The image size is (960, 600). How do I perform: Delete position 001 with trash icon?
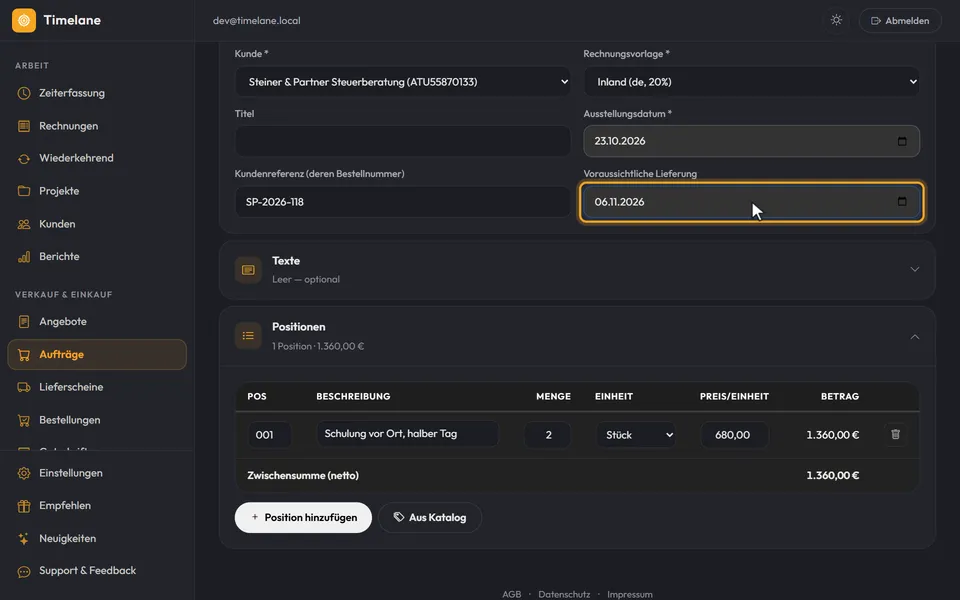point(895,434)
